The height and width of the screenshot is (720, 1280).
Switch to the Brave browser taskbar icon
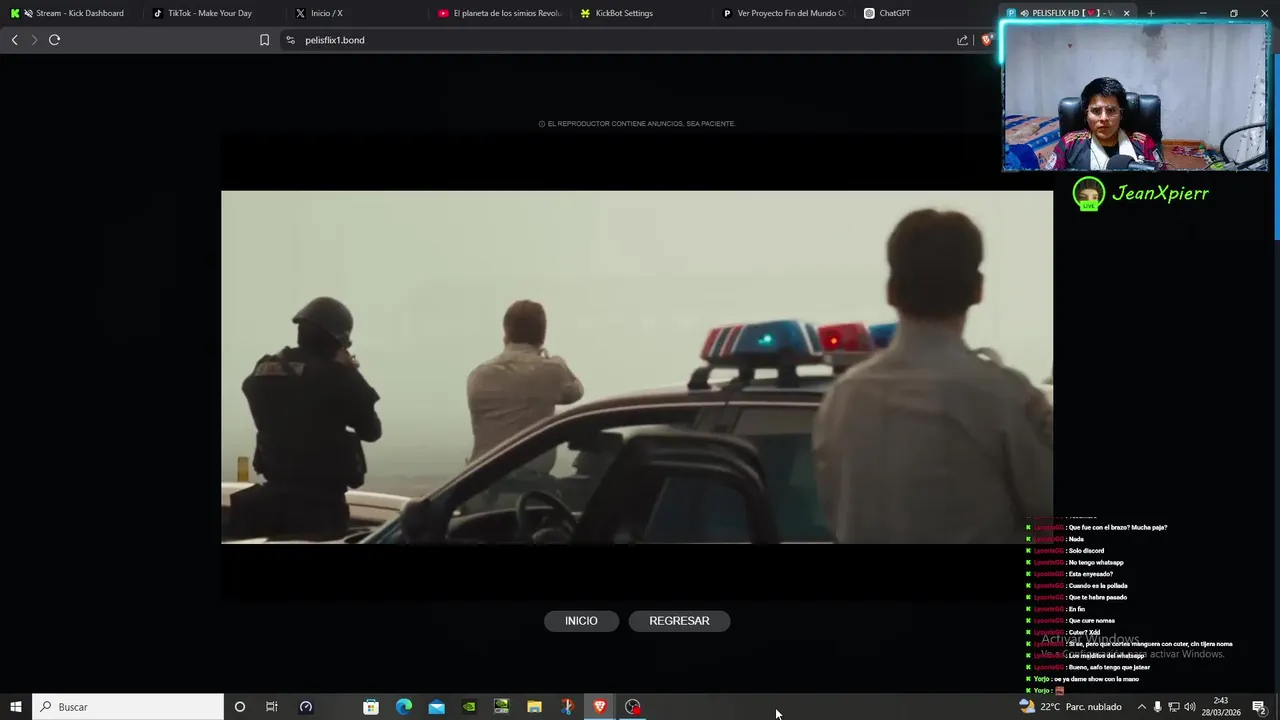[600, 707]
